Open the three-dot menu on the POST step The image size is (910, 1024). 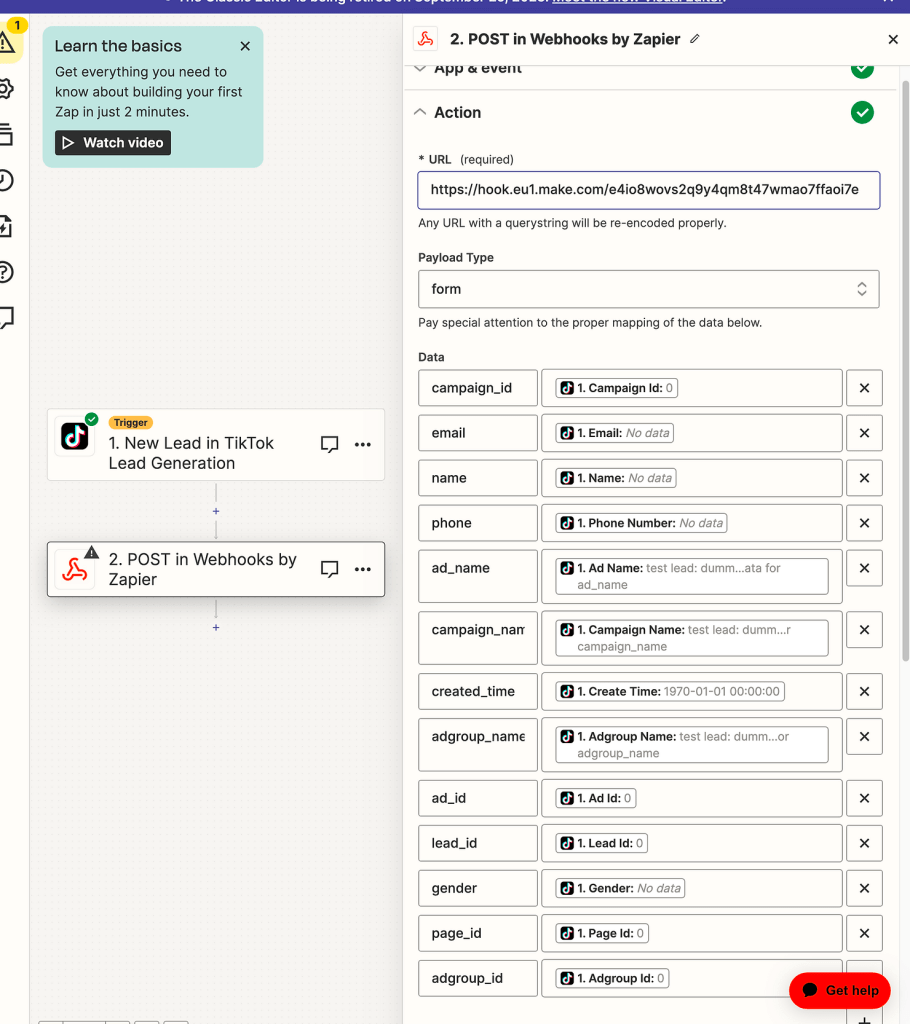pyautogui.click(x=363, y=569)
